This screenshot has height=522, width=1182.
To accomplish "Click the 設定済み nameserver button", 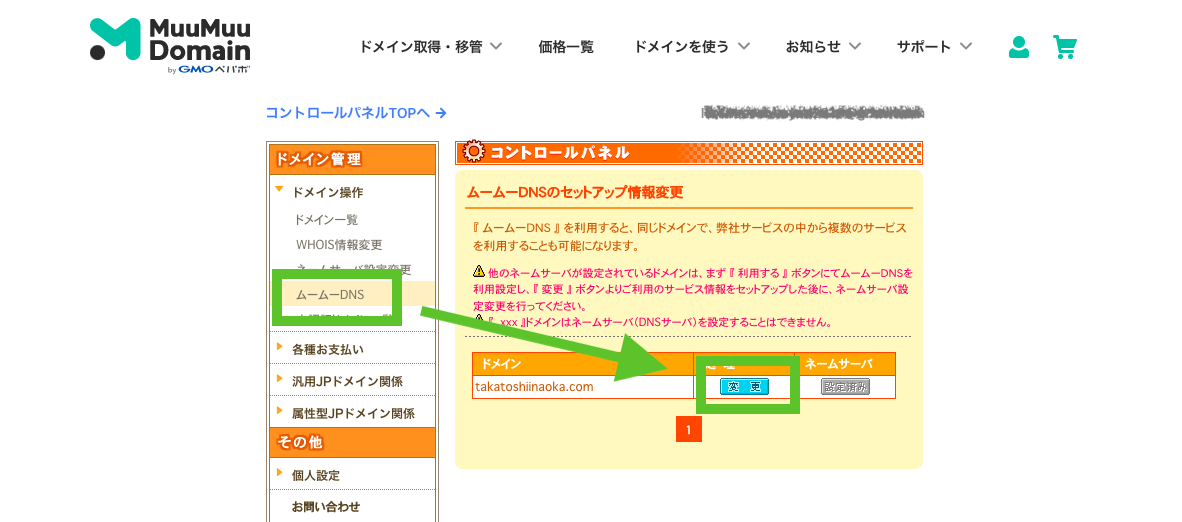I will (x=845, y=387).
